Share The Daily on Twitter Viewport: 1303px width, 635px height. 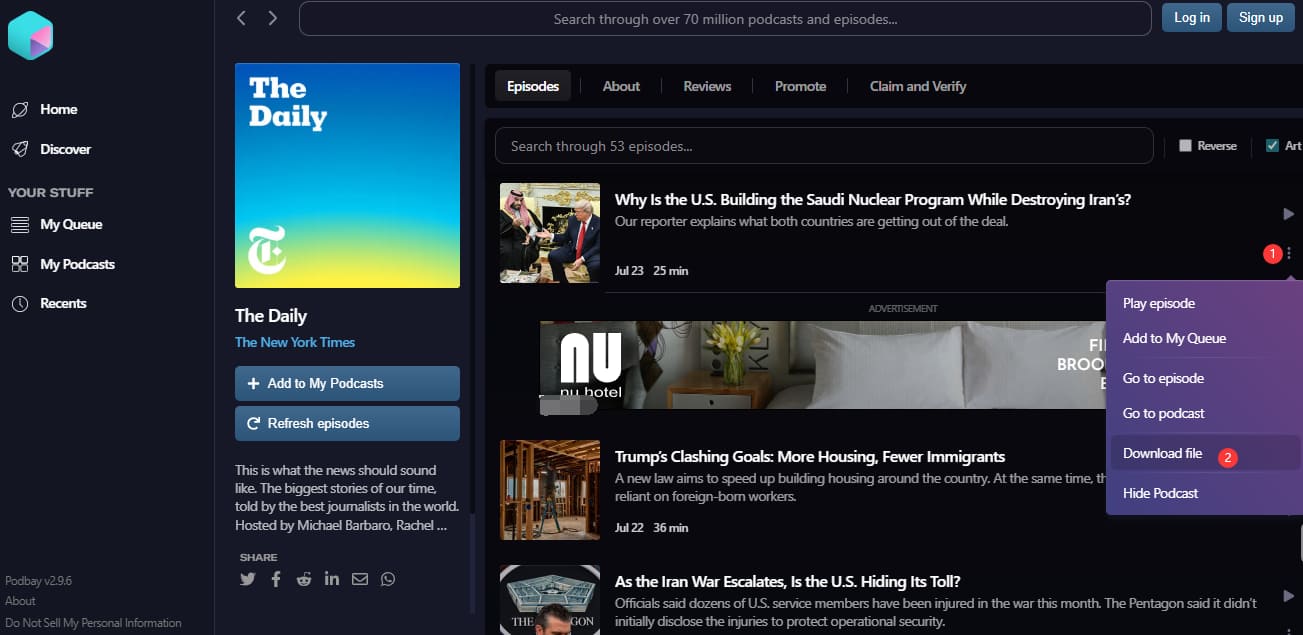[x=248, y=579]
